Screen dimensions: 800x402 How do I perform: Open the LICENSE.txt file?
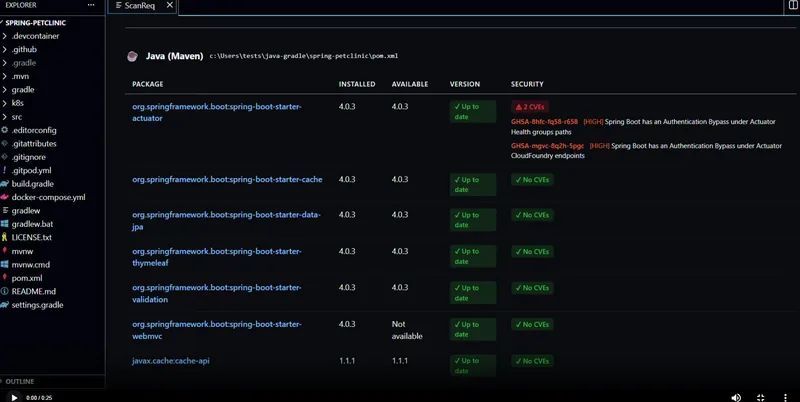31,237
